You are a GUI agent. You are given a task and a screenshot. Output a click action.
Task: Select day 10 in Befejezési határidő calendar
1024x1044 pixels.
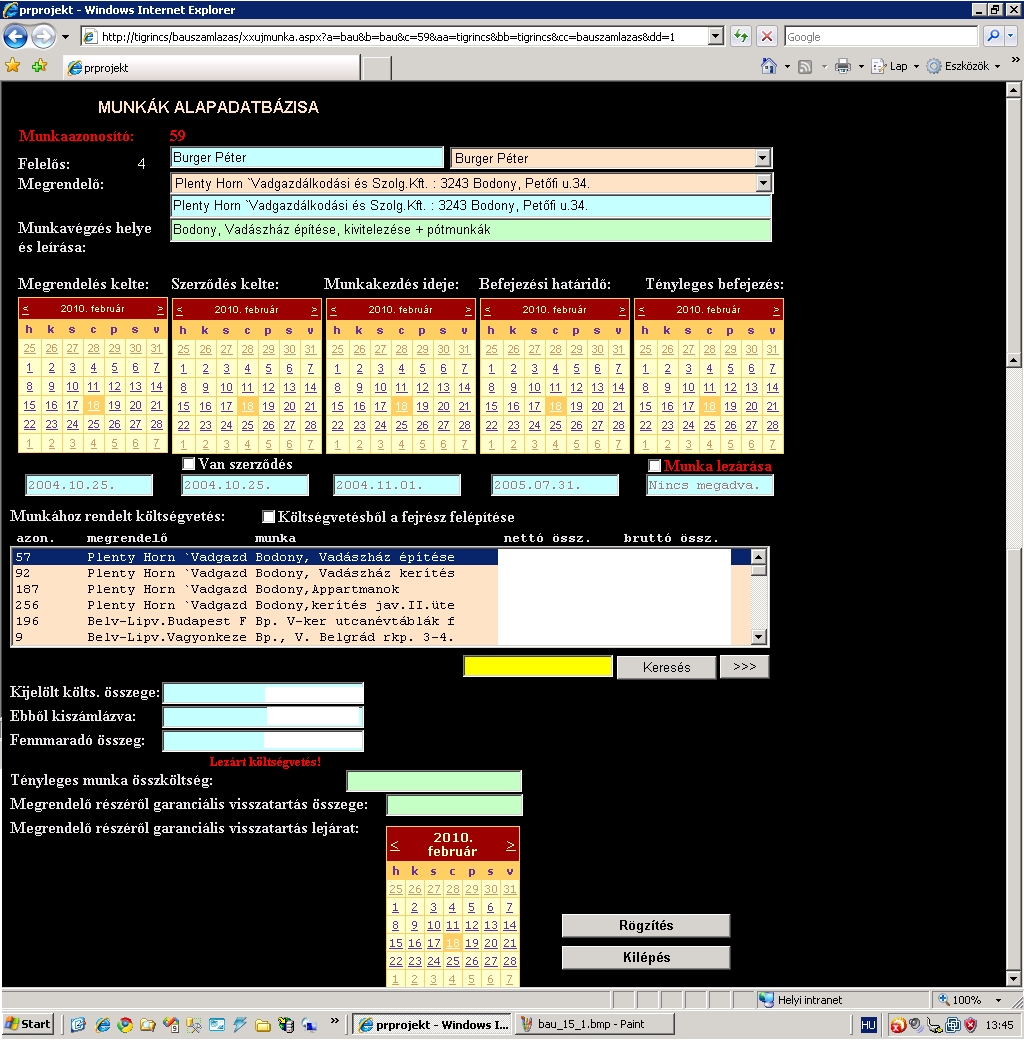(x=535, y=387)
